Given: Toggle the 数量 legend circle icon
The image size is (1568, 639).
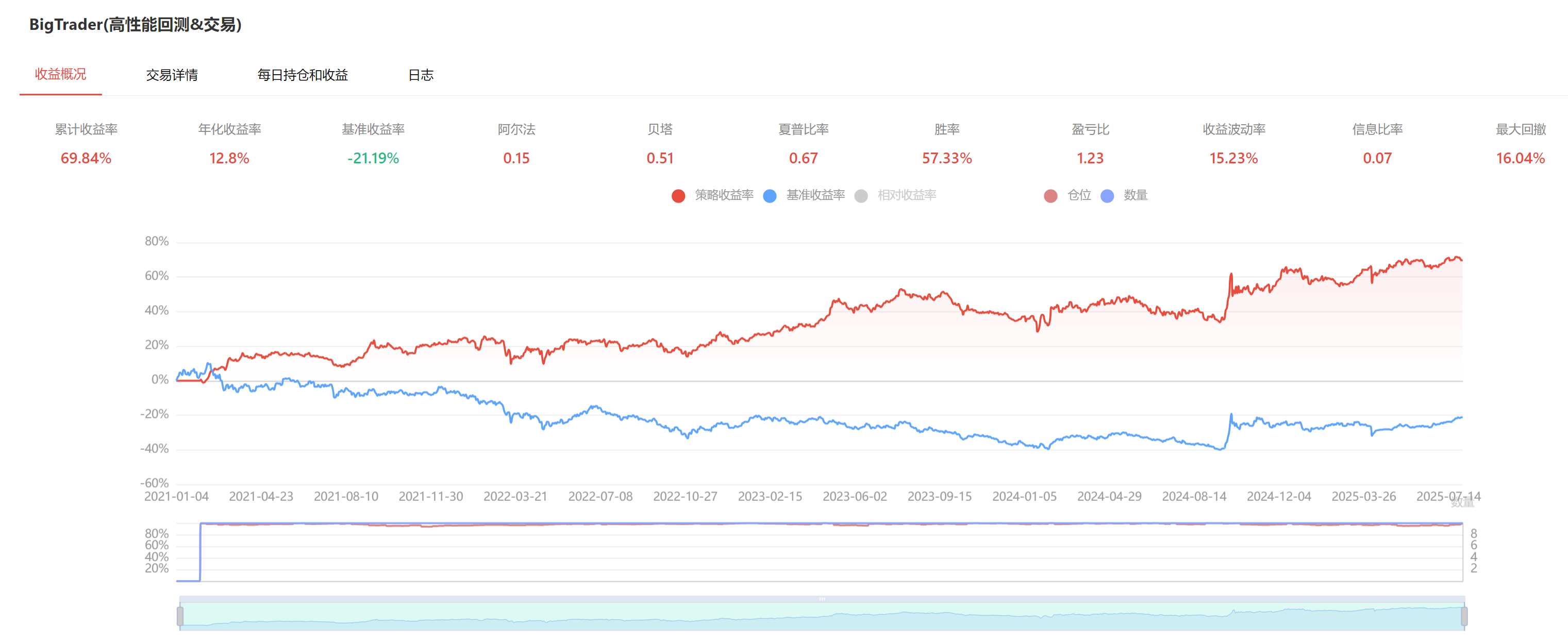Looking at the screenshot, I should point(1107,196).
